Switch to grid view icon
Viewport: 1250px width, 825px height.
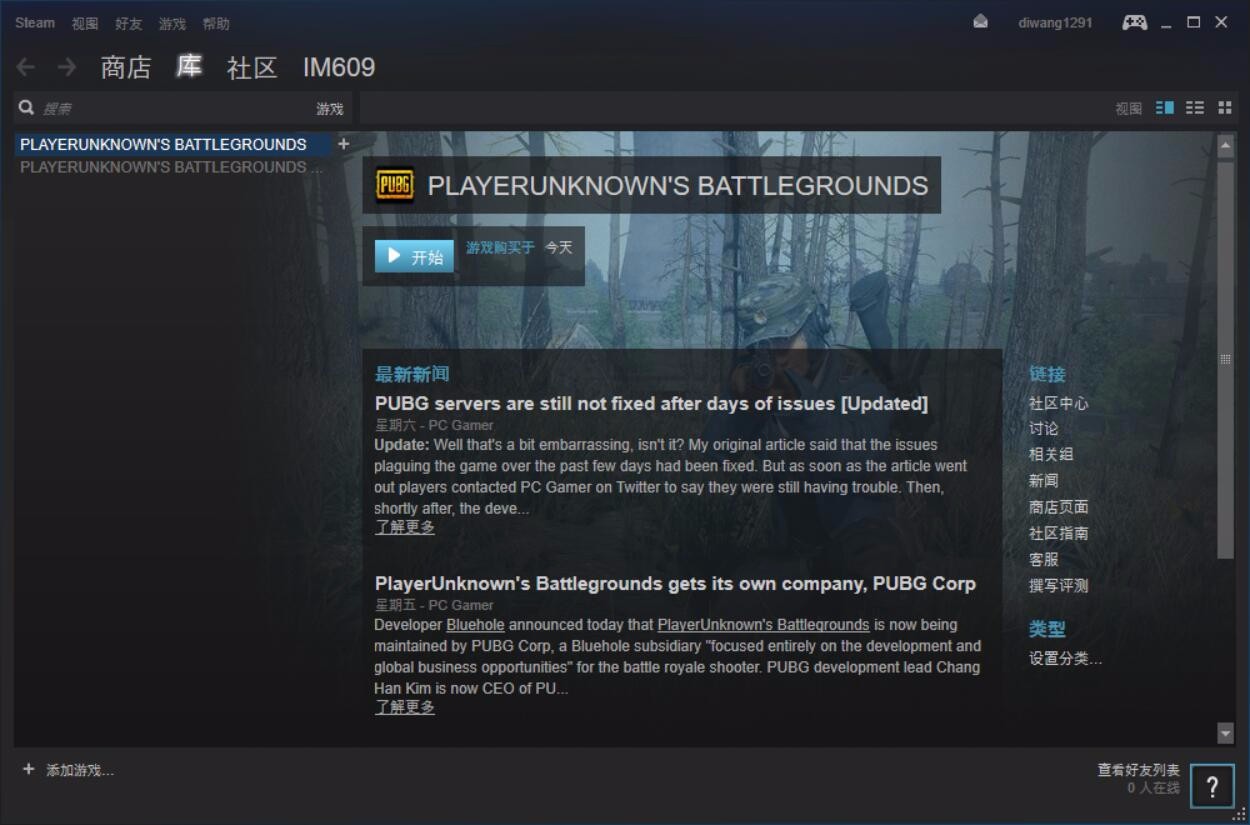tap(1224, 108)
